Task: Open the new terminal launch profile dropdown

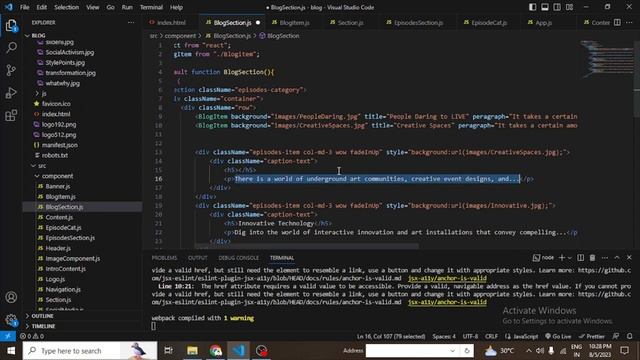Action: point(569,258)
